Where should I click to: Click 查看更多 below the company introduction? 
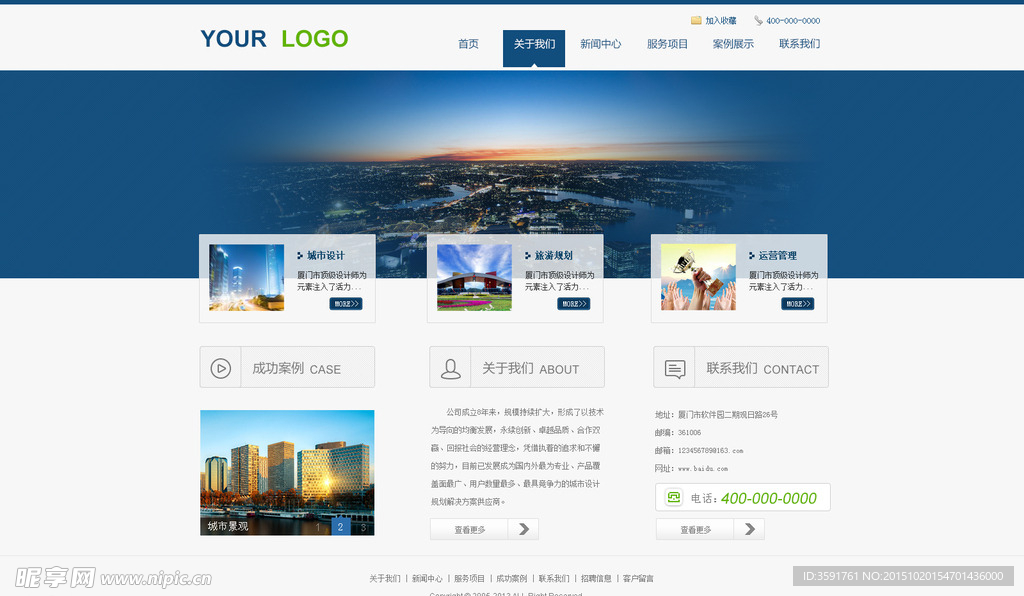coord(470,529)
